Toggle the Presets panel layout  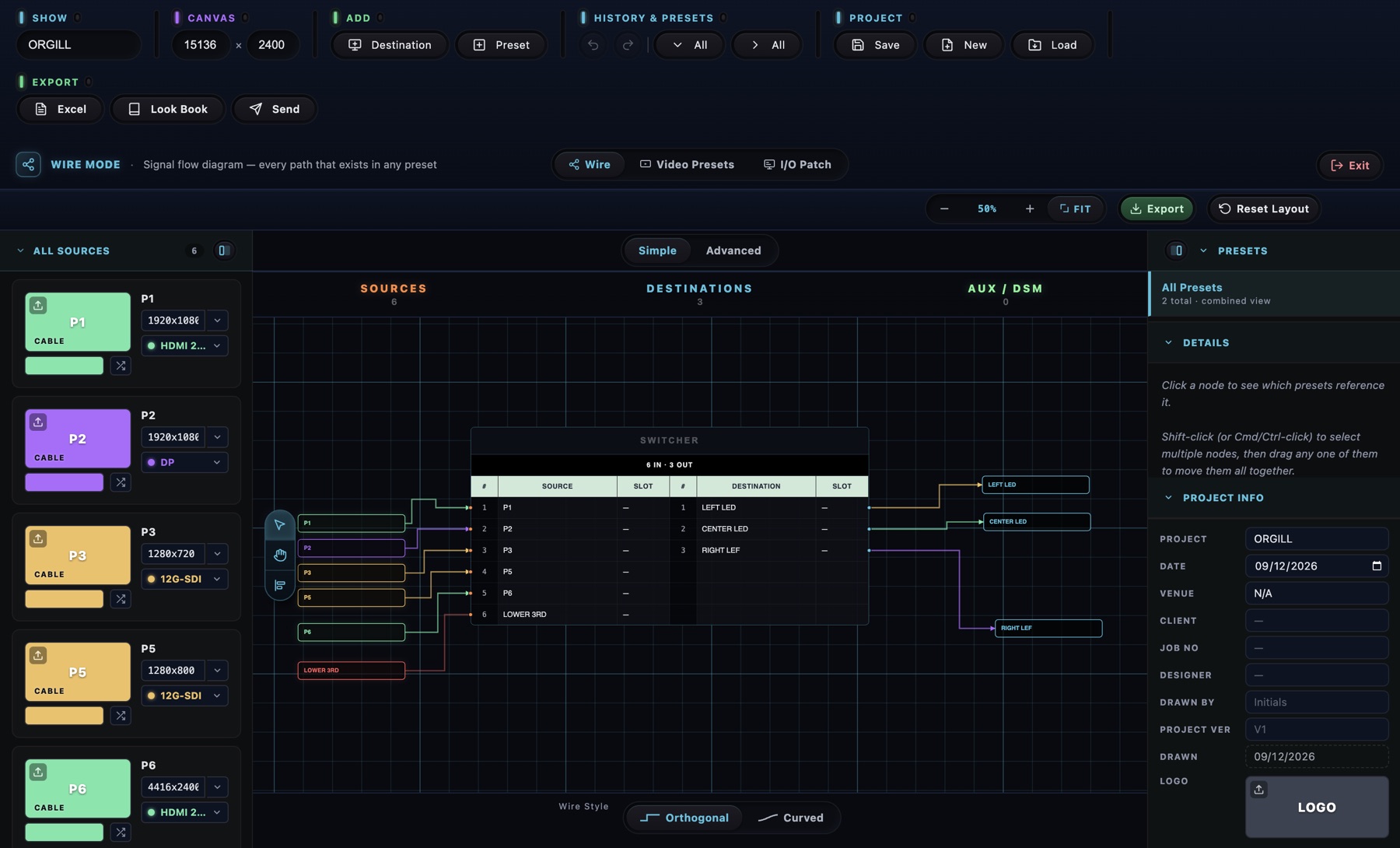click(x=1176, y=251)
